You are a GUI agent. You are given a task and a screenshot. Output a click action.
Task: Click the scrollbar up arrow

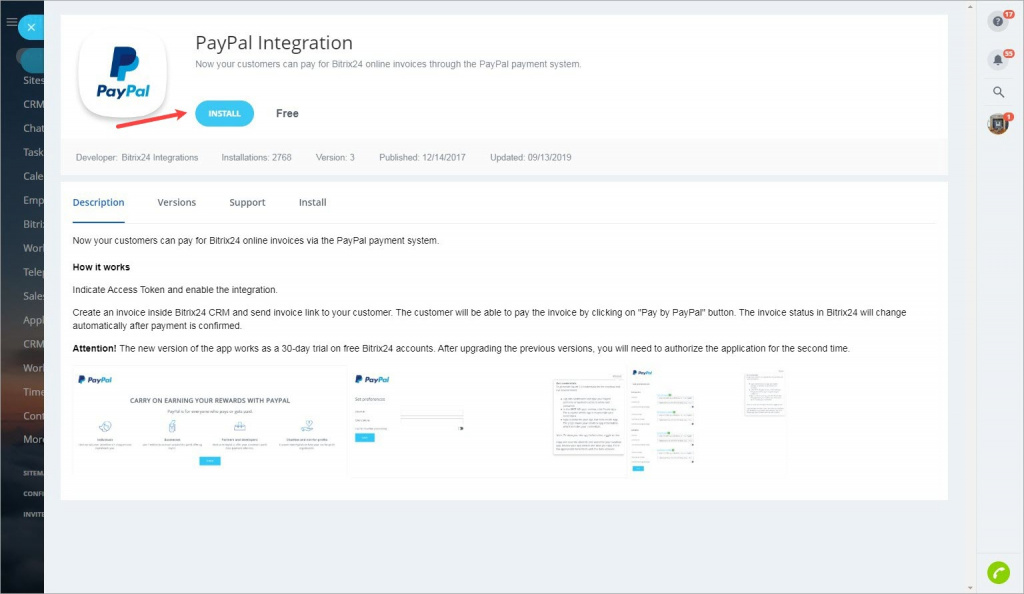[970, 7]
